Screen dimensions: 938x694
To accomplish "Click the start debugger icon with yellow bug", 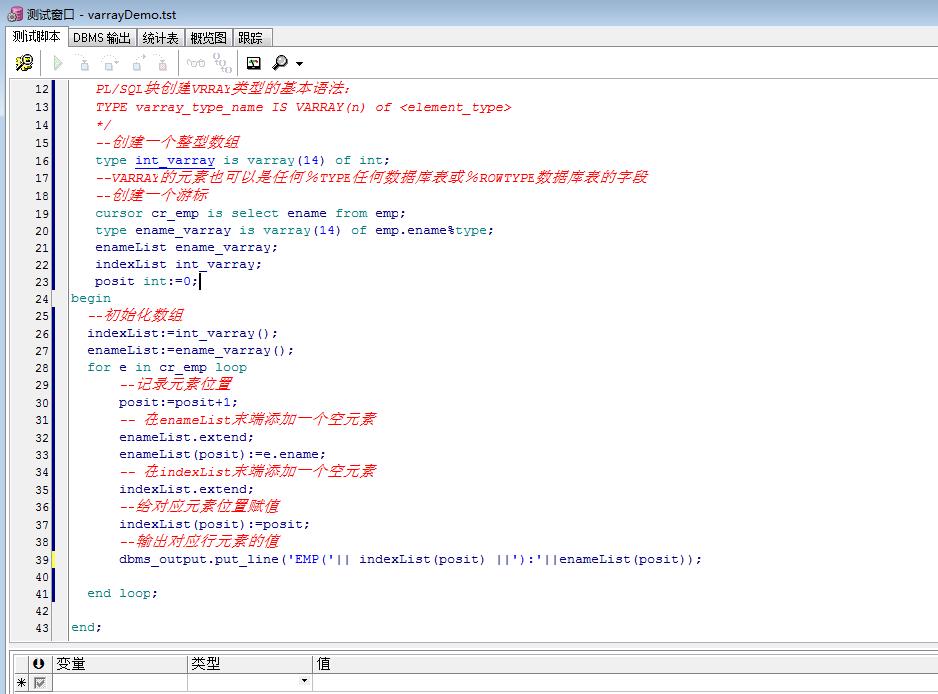I will (x=24, y=63).
